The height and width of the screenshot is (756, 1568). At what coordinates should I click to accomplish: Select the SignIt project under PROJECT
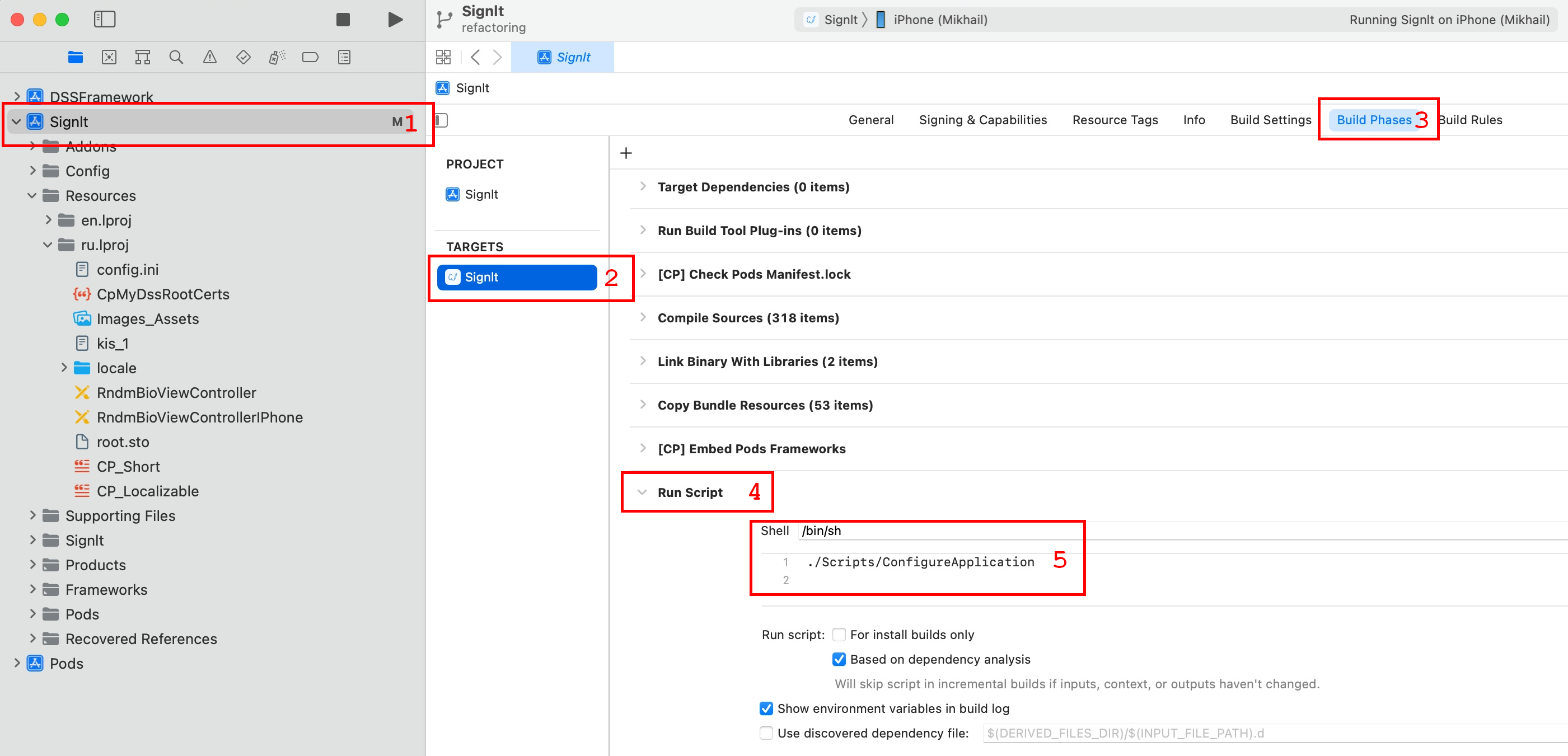(x=481, y=194)
